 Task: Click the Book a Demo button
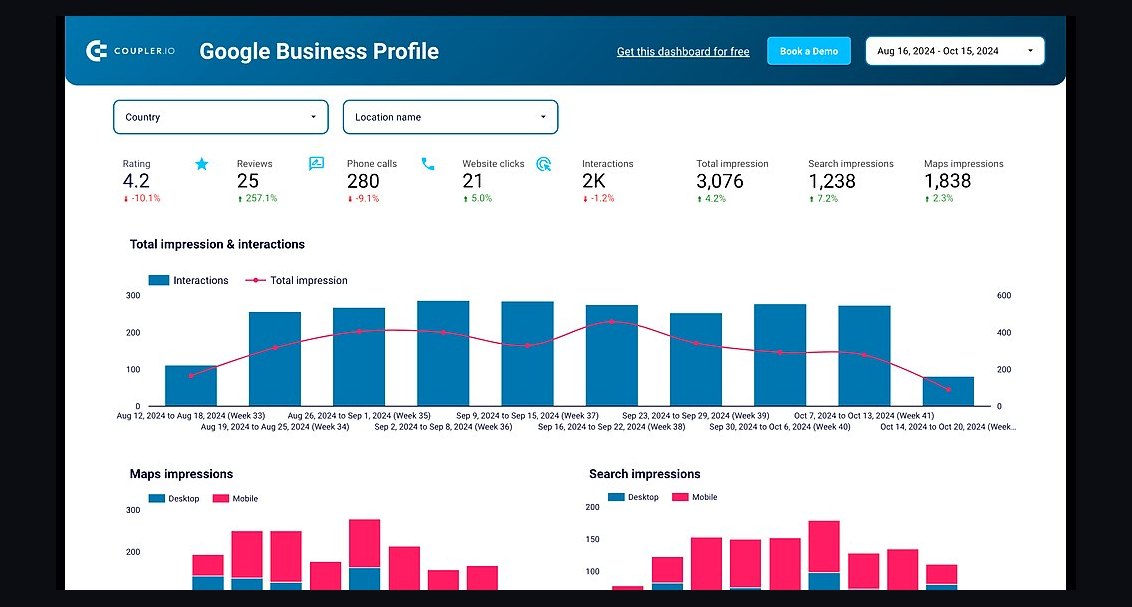point(809,51)
